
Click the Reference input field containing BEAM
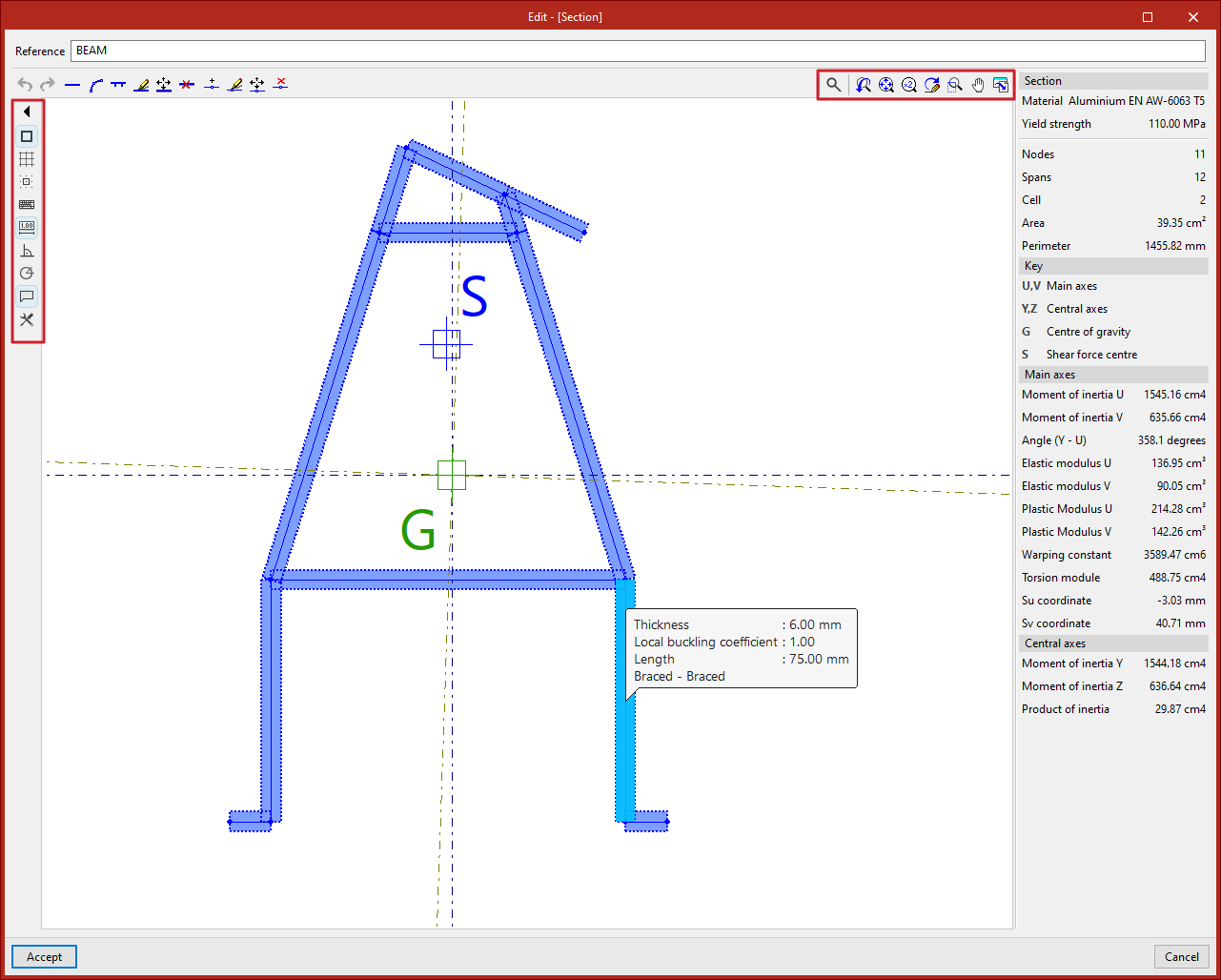638,51
